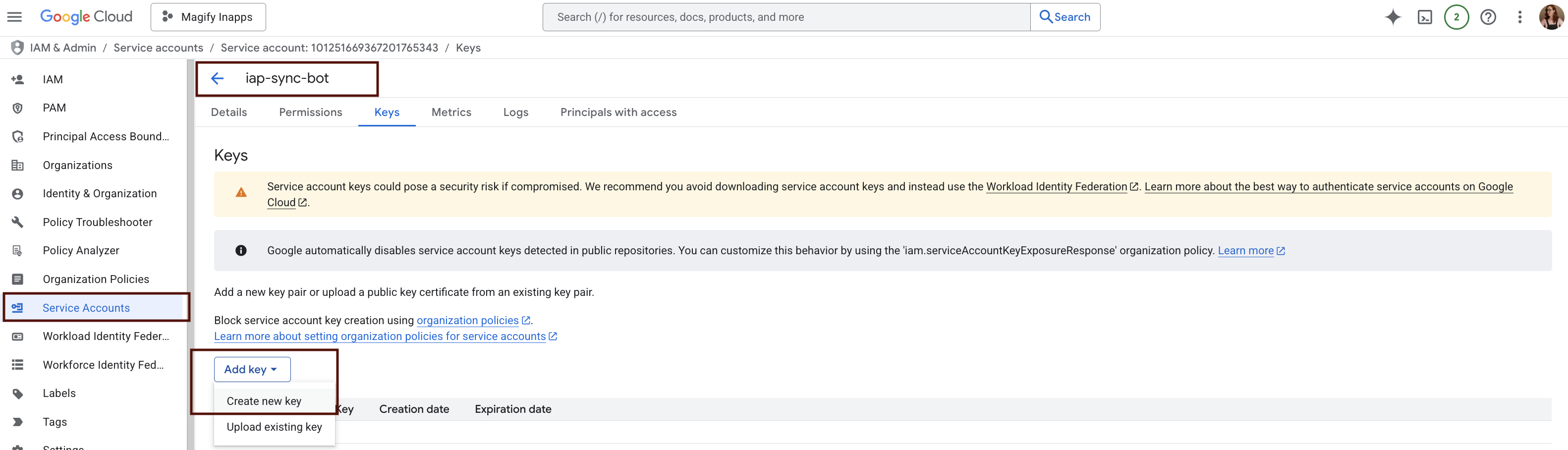Open the Add key dropdown
1568x450 pixels.
pyautogui.click(x=252, y=369)
